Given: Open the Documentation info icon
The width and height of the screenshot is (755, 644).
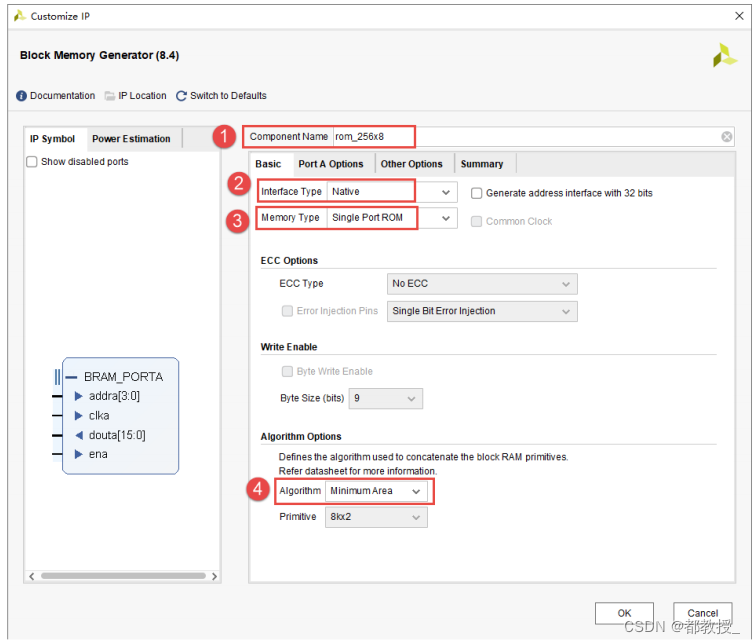Looking at the screenshot, I should [x=21, y=96].
